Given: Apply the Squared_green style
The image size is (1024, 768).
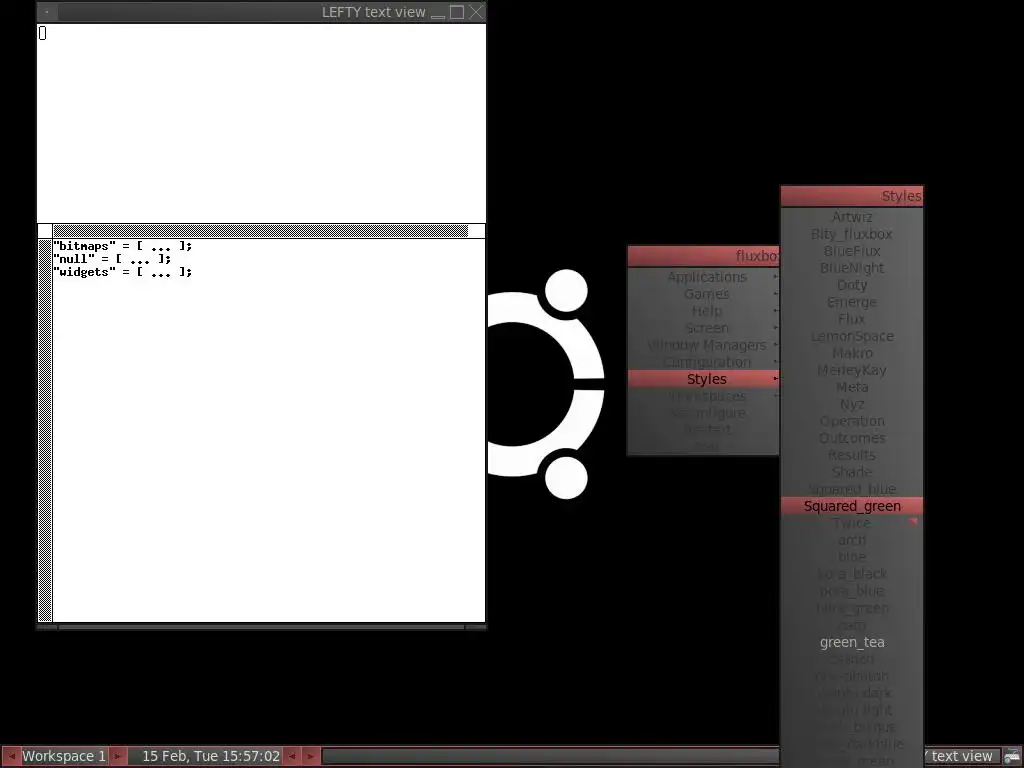Looking at the screenshot, I should 852,506.
